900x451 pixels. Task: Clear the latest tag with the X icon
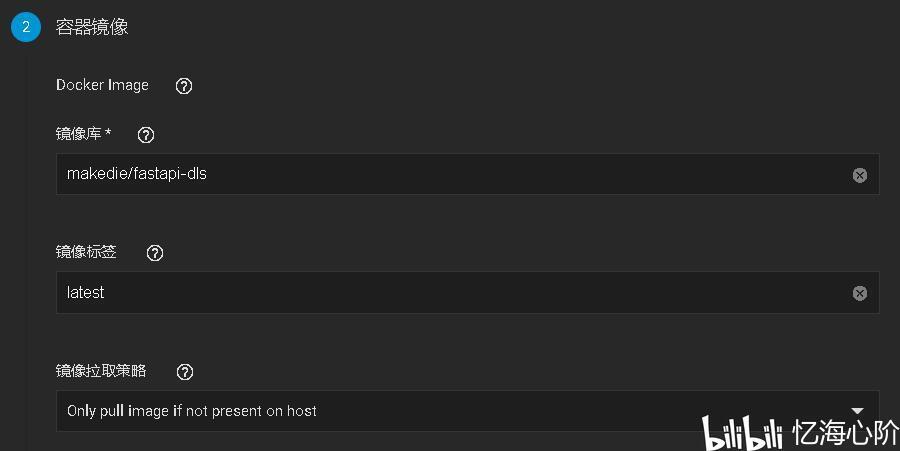pyautogui.click(x=859, y=293)
